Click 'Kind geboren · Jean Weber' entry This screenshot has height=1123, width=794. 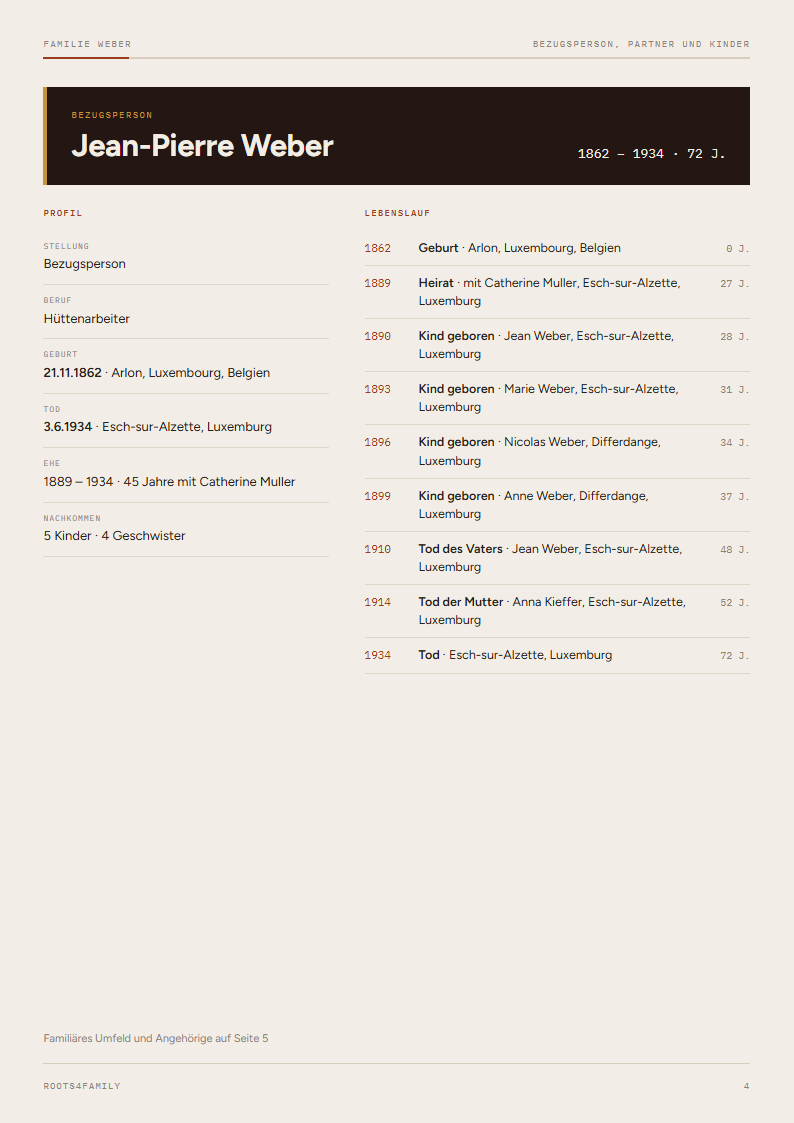click(x=546, y=345)
